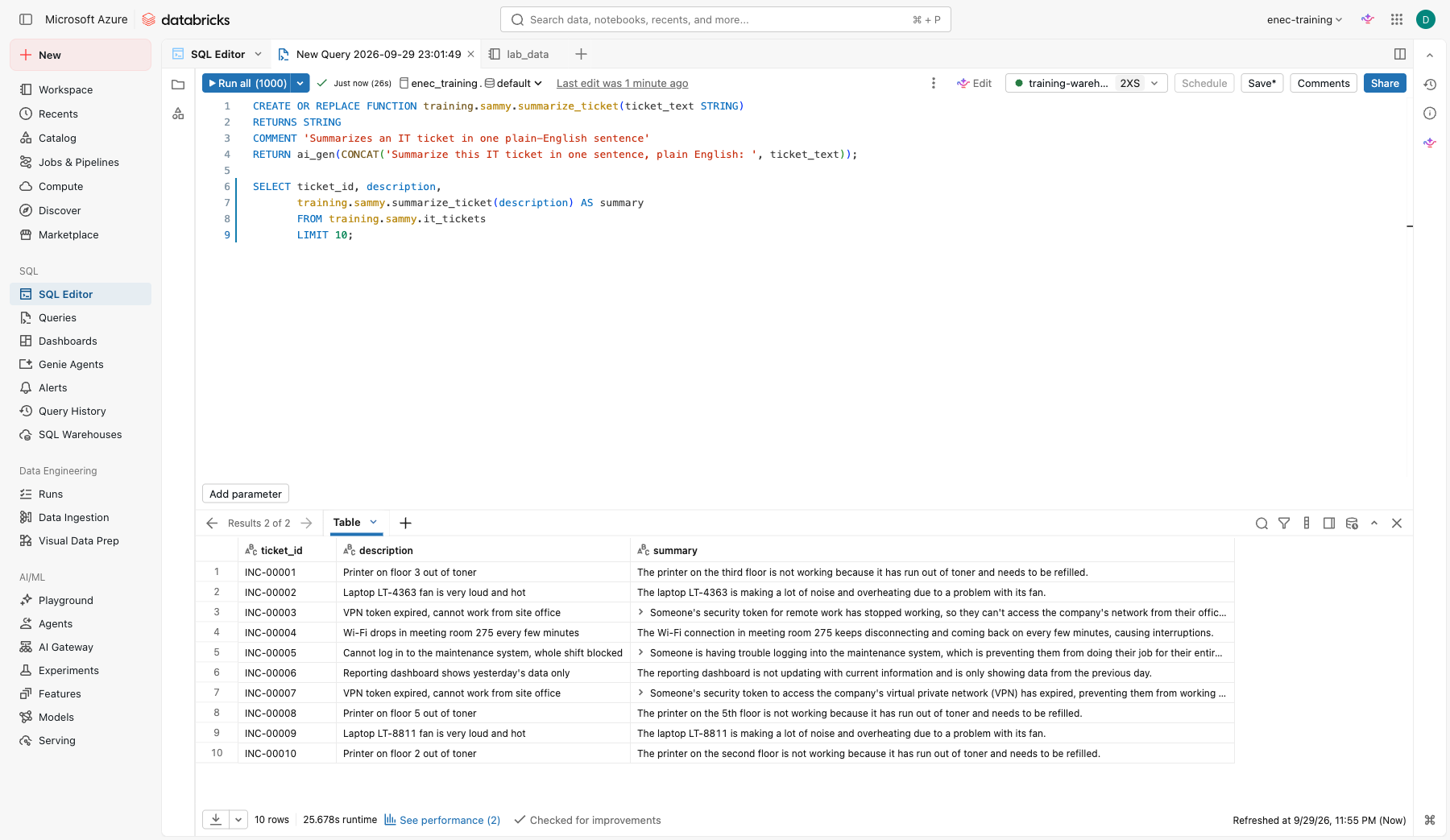Click the Share button
Viewport: 1450px width, 840px height.
pyautogui.click(x=1385, y=83)
